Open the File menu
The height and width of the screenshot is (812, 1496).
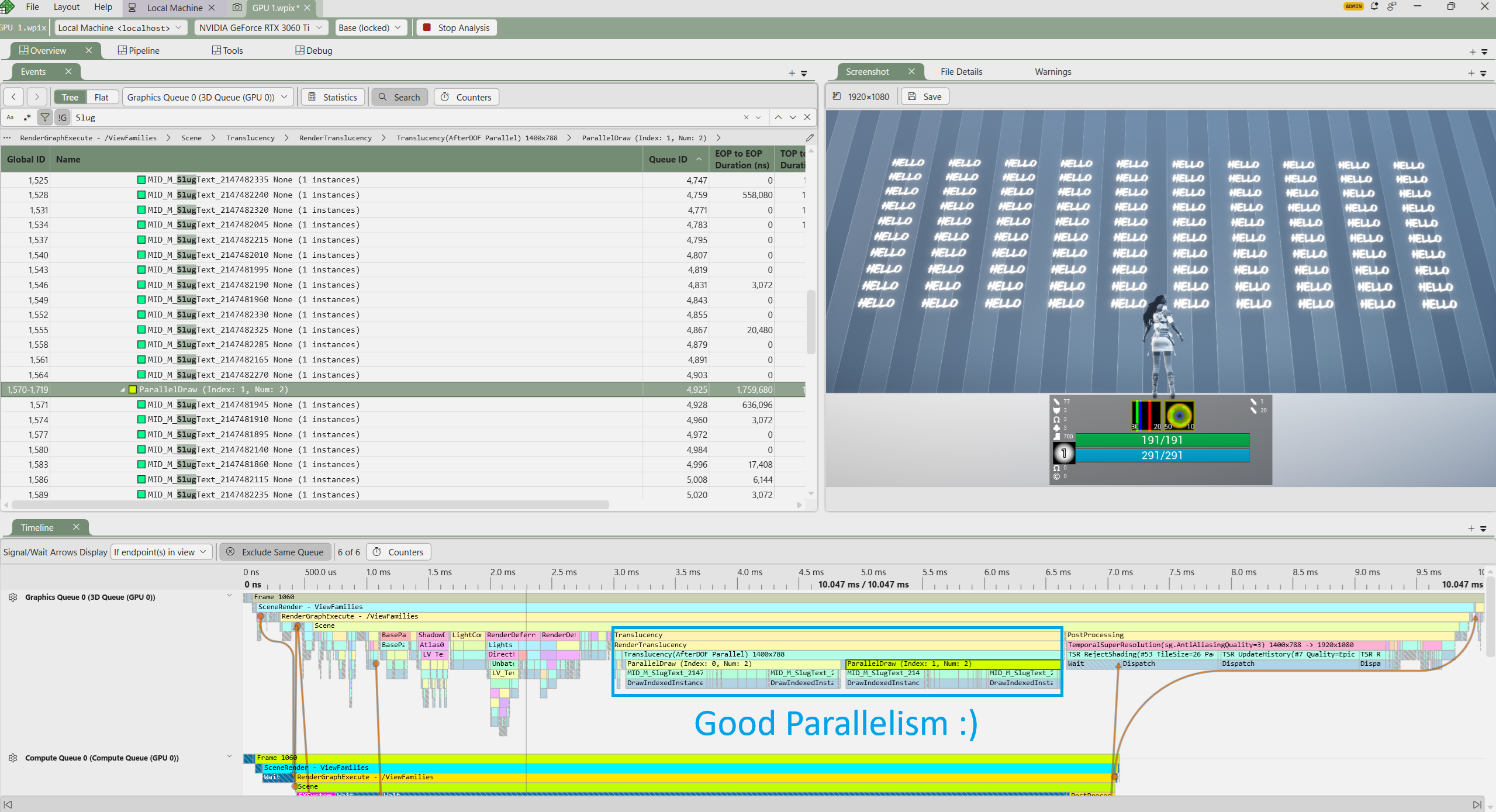(x=33, y=7)
